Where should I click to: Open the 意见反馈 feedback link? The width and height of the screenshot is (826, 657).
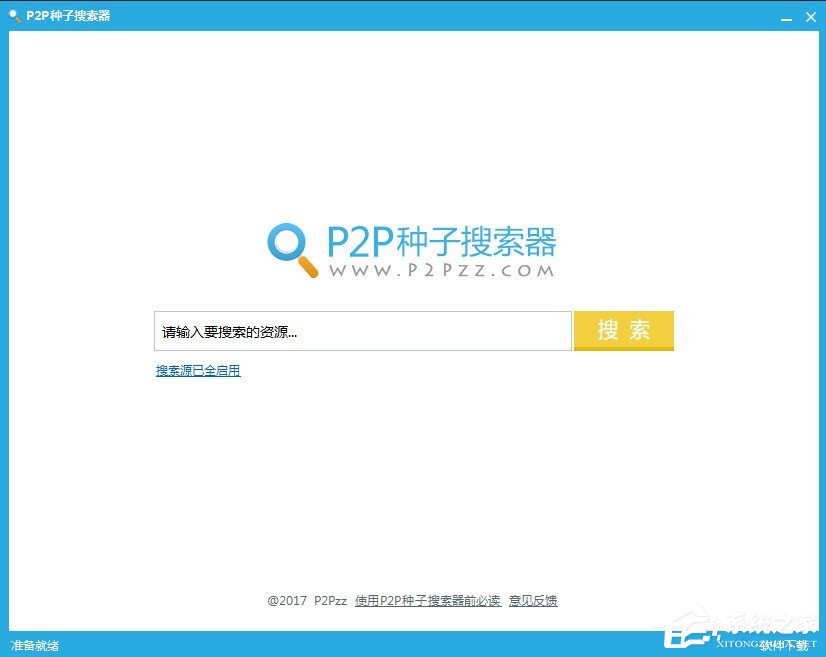[x=533, y=600]
